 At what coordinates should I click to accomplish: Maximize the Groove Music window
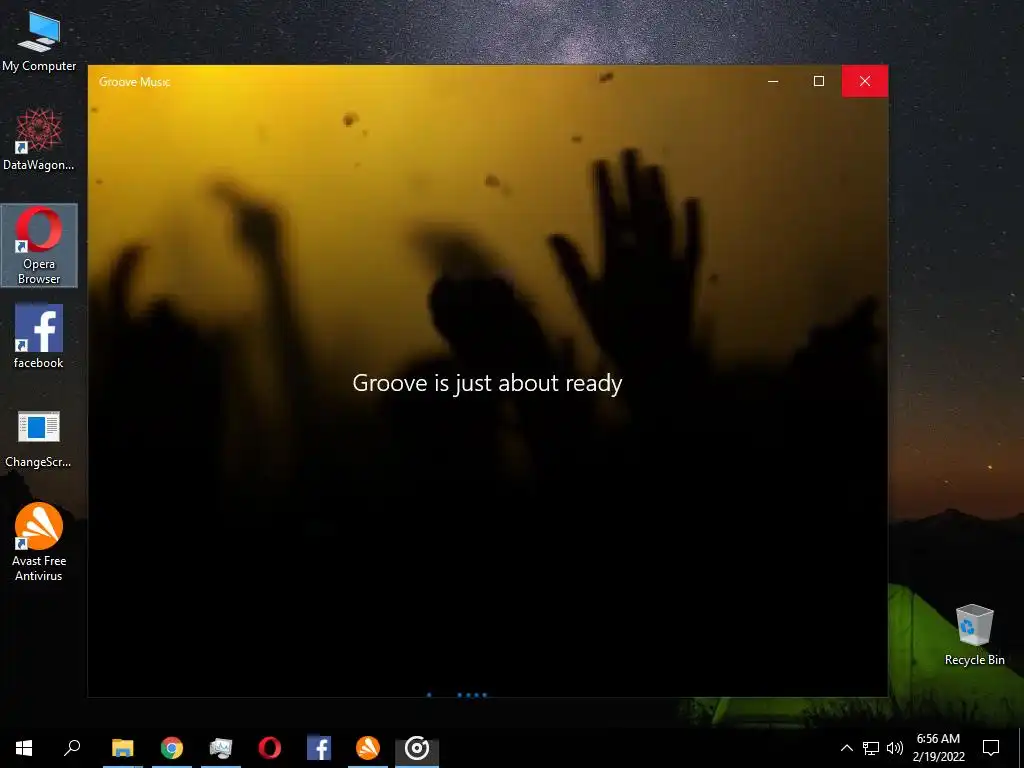(819, 81)
